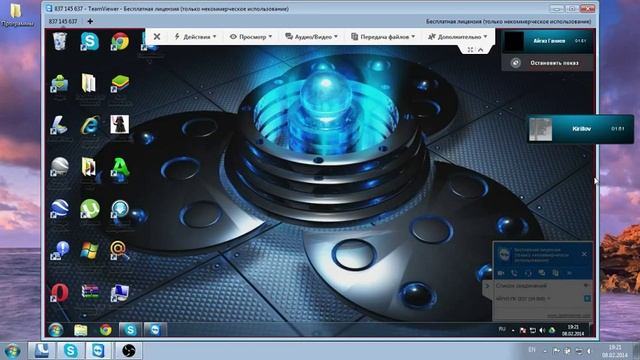Open the Android apps shortcut icon
640x360 pixels.
pyautogui.click(x=60, y=84)
